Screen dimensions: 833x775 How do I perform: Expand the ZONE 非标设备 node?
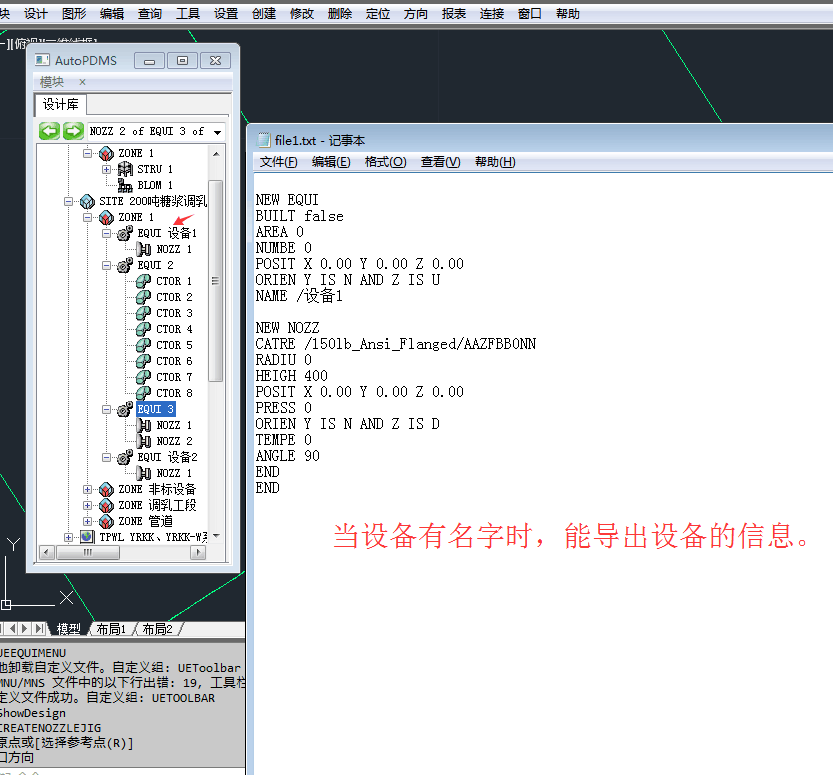click(88, 489)
